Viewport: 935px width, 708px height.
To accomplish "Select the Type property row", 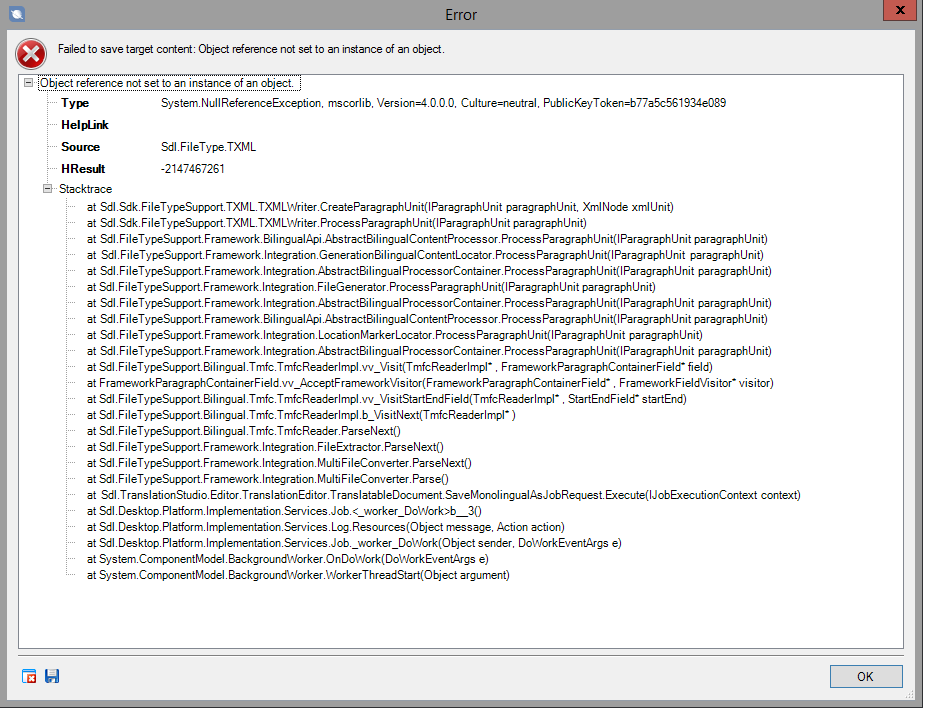I will (x=75, y=103).
